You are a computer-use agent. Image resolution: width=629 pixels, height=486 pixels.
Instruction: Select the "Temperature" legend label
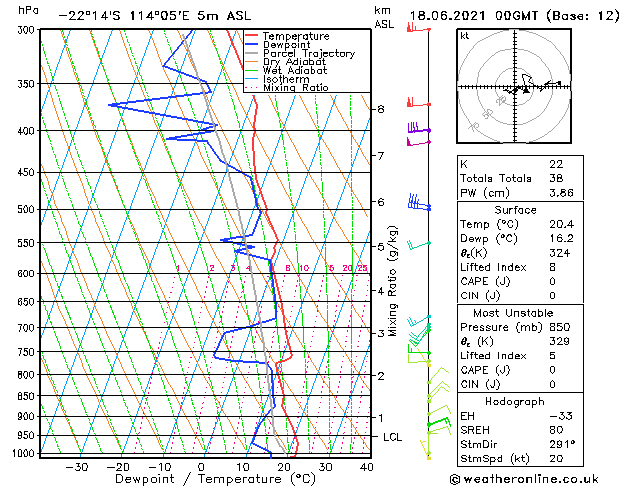[296, 36]
